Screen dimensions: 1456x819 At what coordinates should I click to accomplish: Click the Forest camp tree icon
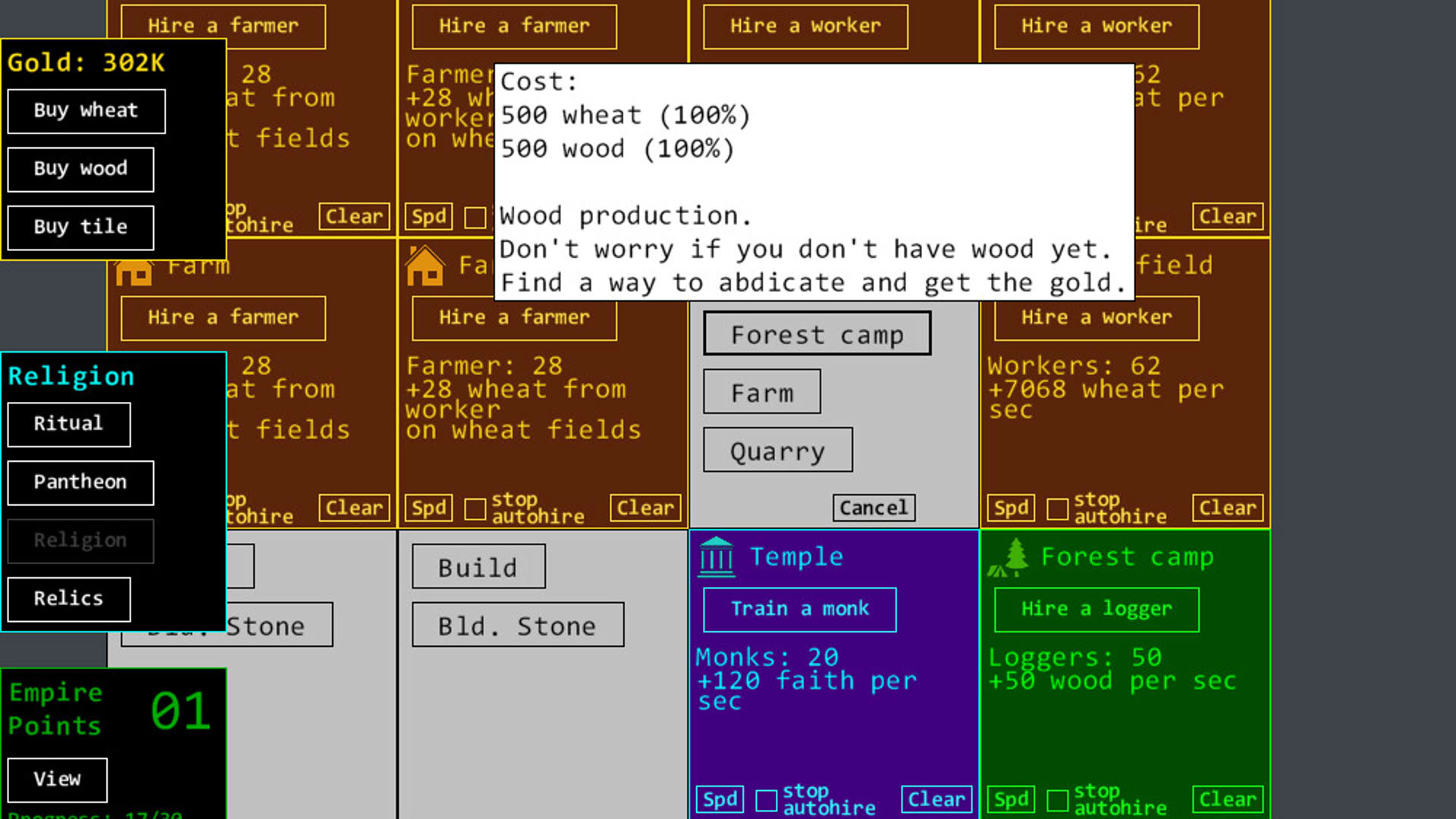pyautogui.click(x=1009, y=557)
